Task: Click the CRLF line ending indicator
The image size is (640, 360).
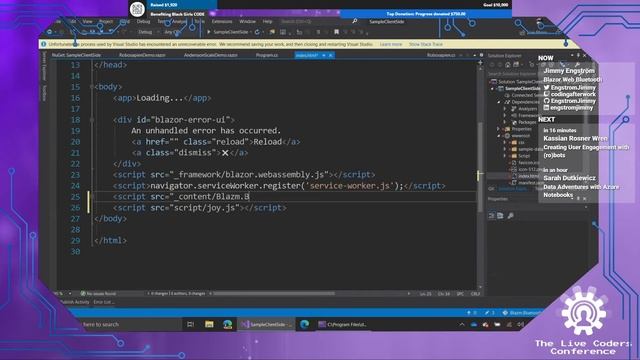Action: (x=475, y=293)
